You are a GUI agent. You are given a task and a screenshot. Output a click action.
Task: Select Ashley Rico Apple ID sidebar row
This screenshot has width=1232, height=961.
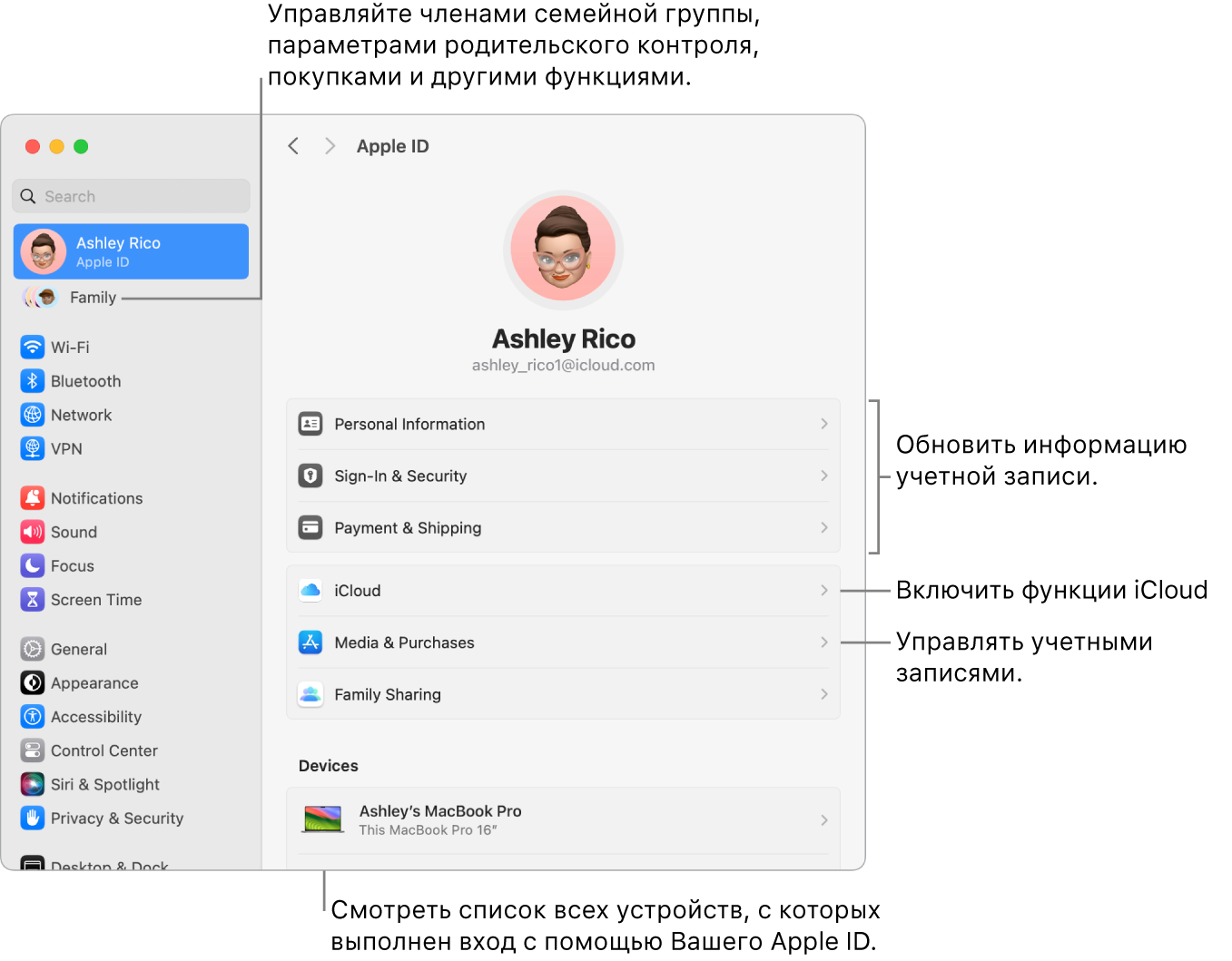click(x=131, y=251)
